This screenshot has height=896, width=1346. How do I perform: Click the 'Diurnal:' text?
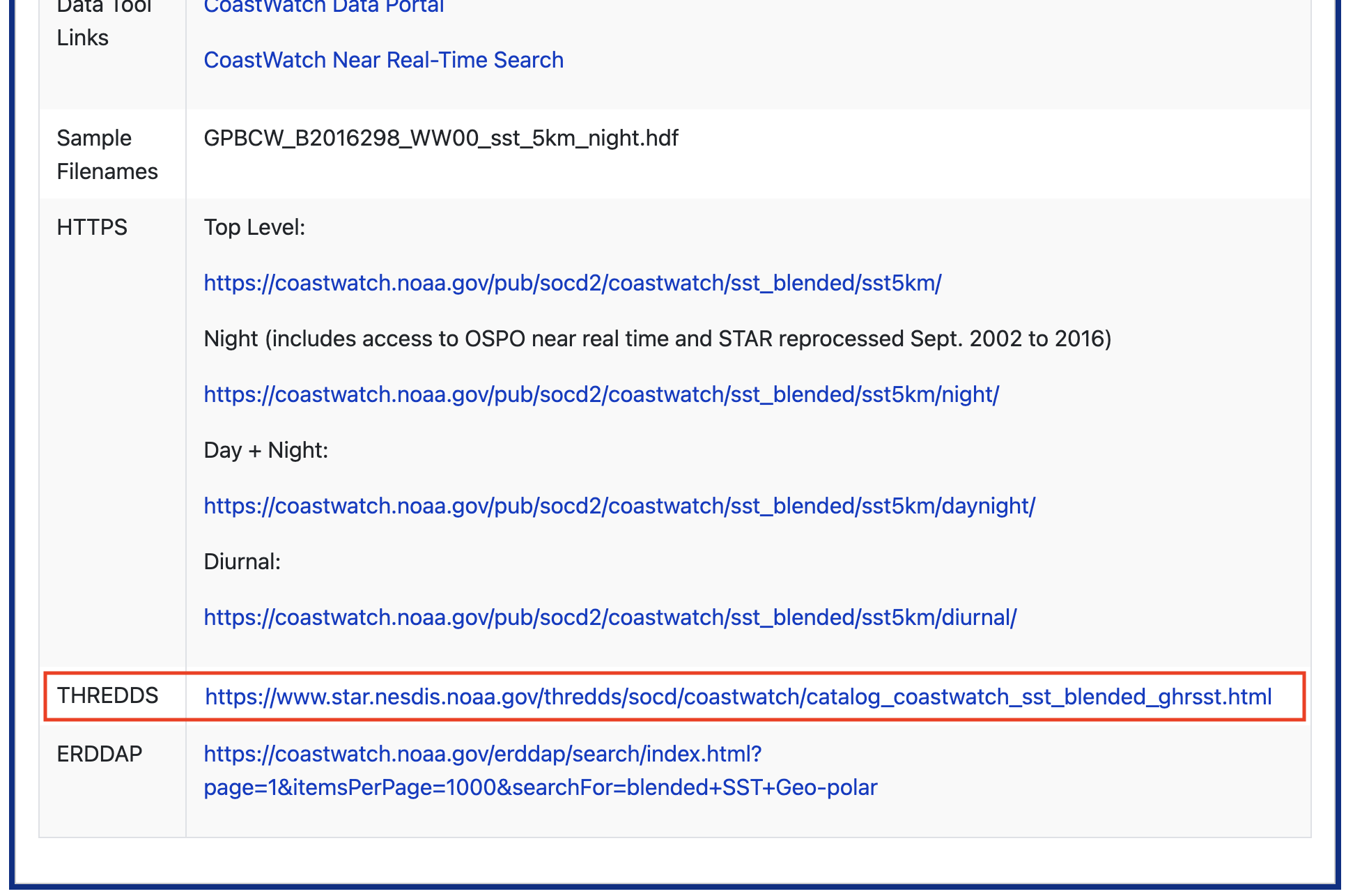click(x=242, y=562)
